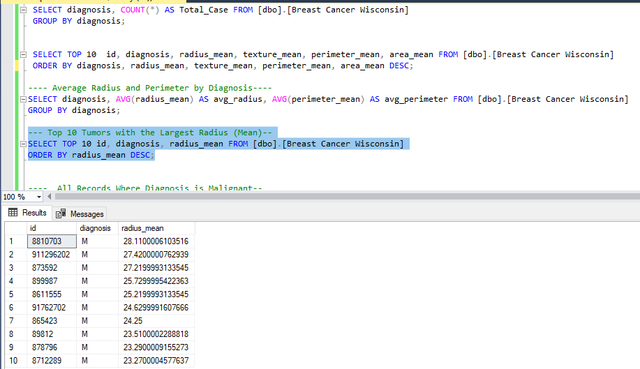Click the horizontal scrollbar track of the editor
Screen dimensions: 640x369
coord(347,197)
